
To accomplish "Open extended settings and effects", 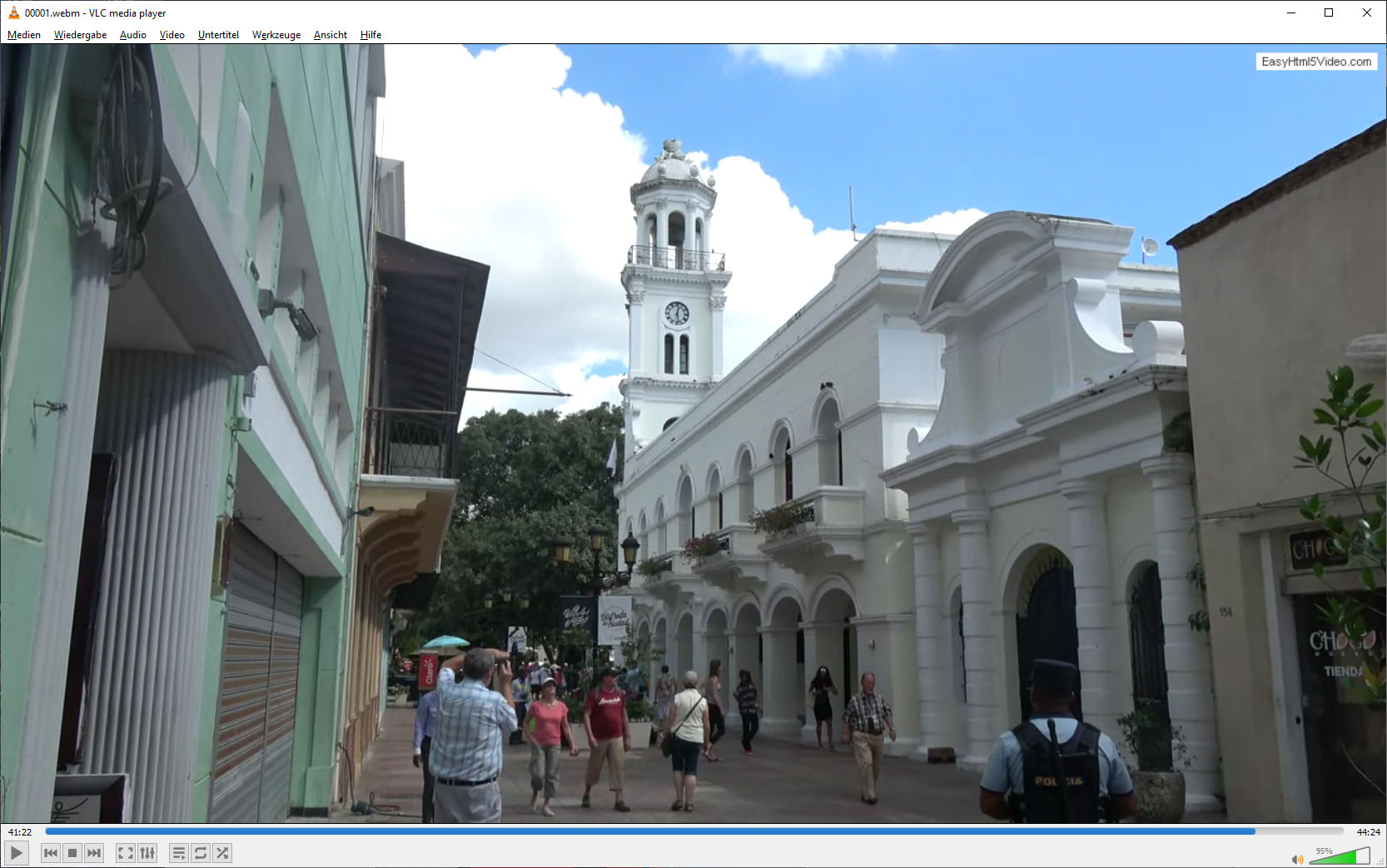I will pos(147,853).
